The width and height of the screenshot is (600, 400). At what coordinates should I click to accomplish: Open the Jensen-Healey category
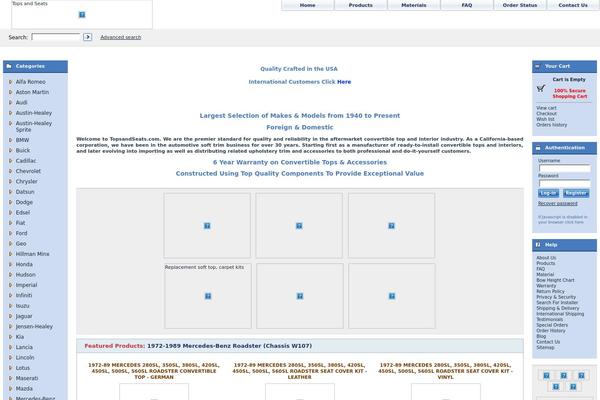34,327
